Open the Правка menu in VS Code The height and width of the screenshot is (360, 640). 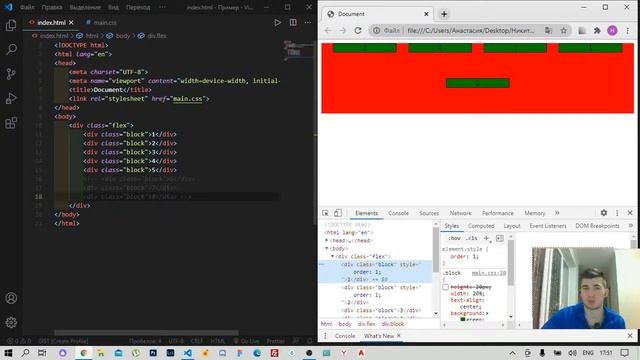(52, 7)
